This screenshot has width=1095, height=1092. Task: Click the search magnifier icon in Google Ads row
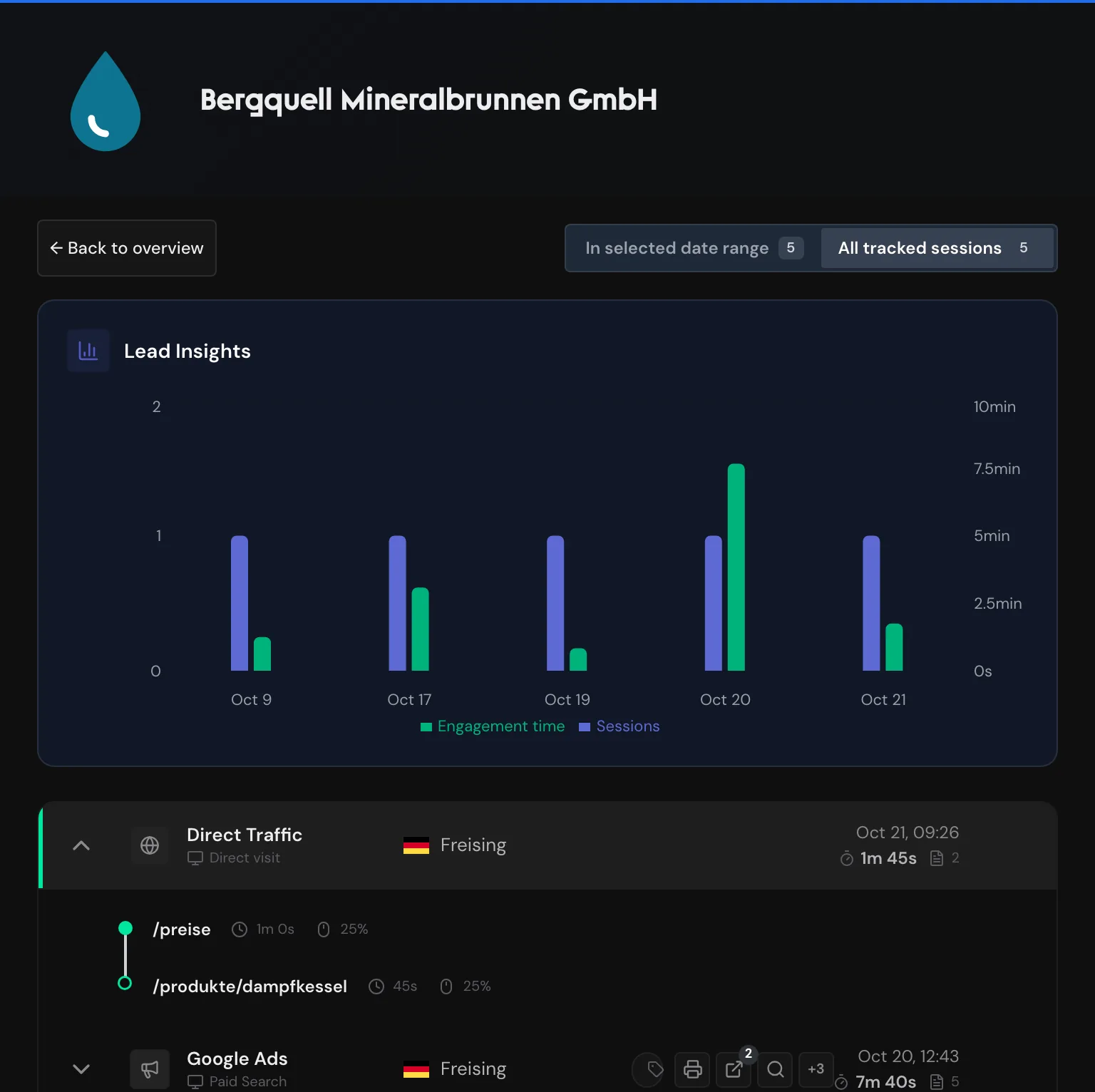coord(775,1069)
